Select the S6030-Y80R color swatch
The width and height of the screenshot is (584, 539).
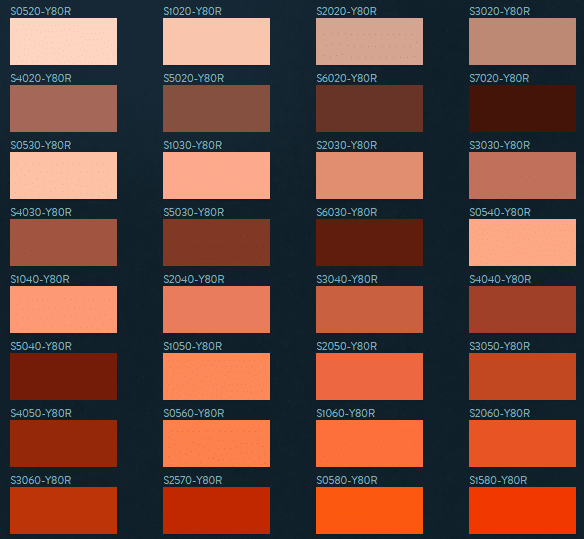point(369,242)
